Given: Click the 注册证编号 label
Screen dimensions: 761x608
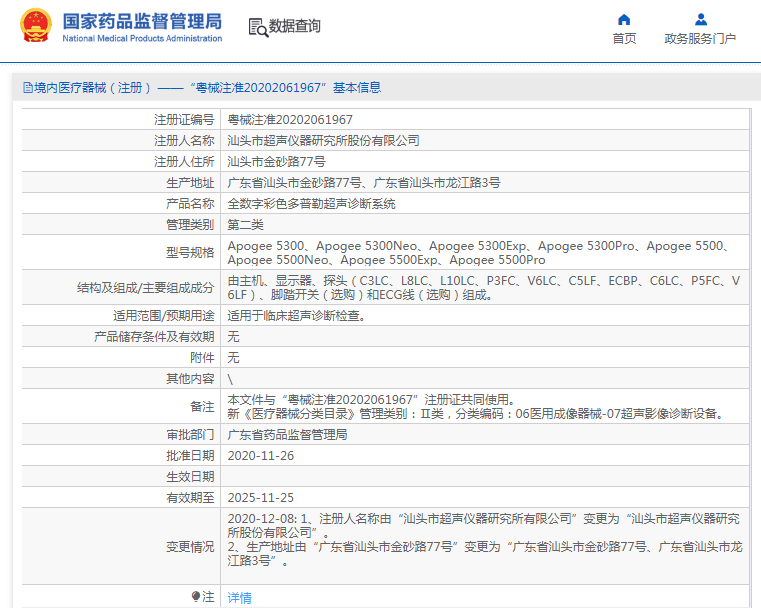Looking at the screenshot, I should 184,119.
